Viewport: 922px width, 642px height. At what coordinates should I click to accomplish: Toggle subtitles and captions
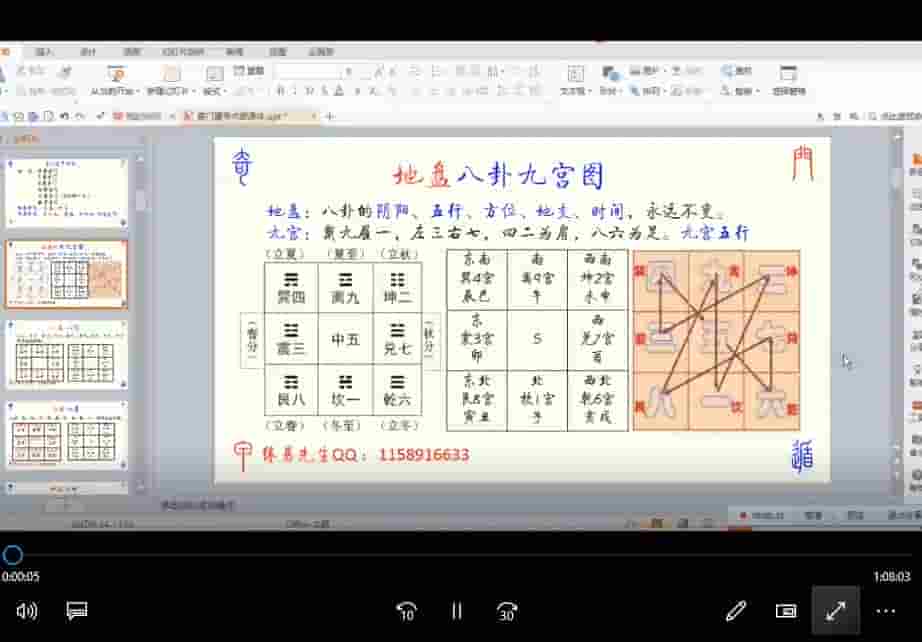[77, 610]
